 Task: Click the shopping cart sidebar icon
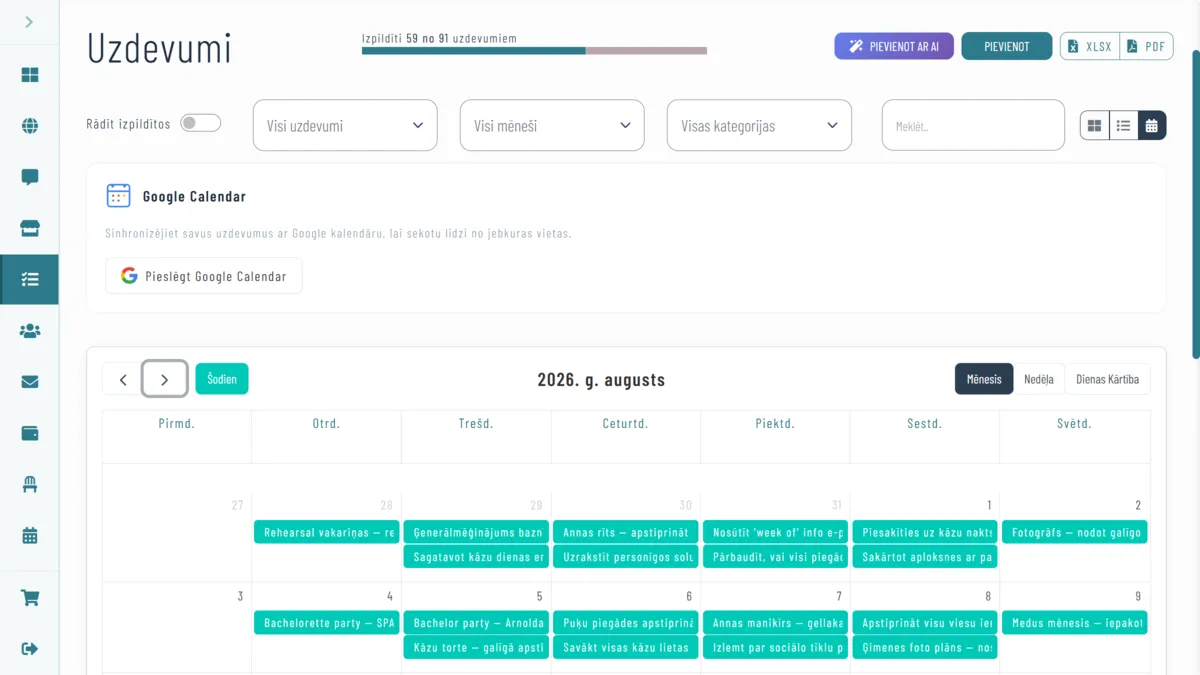30,598
